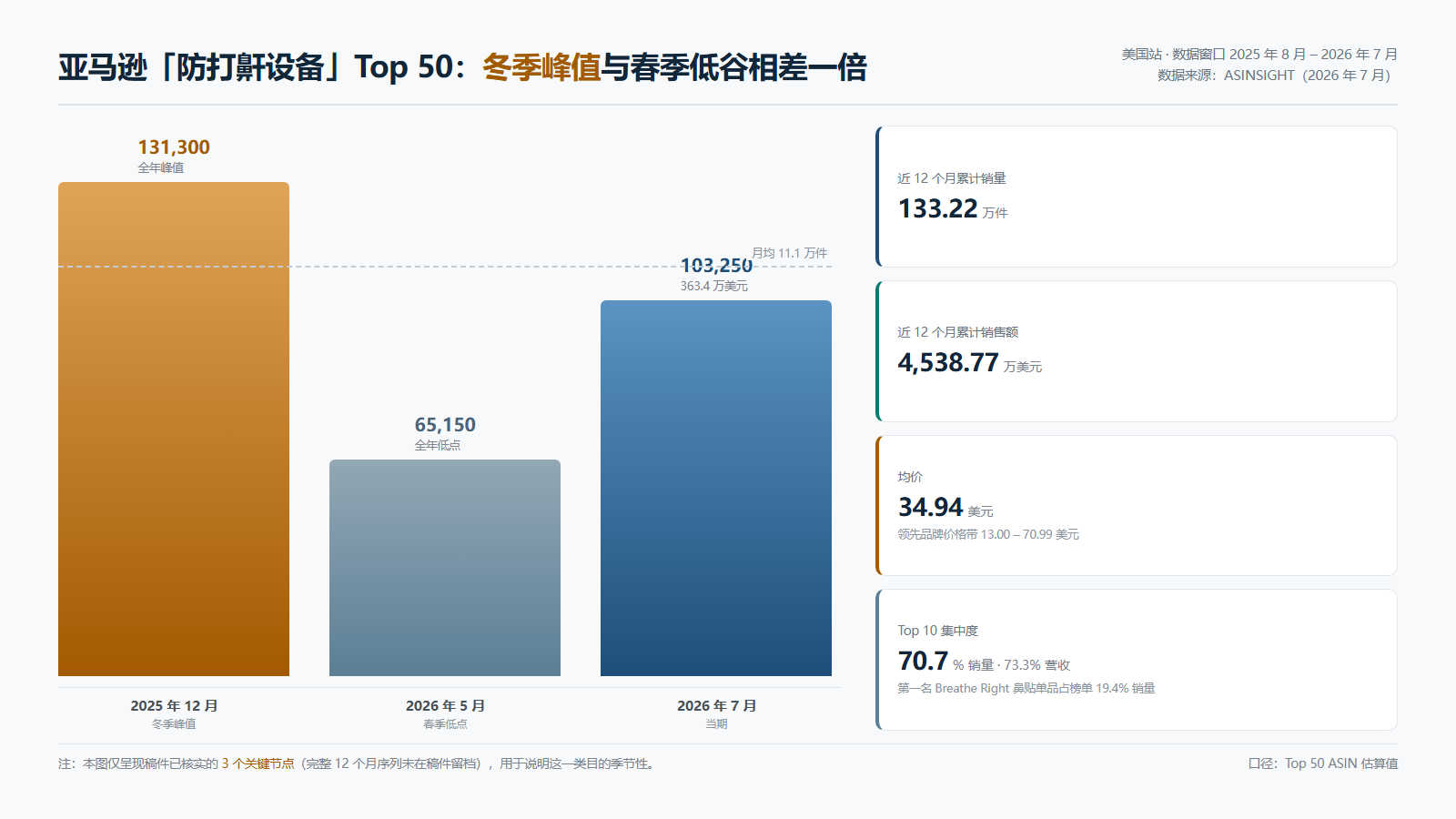Viewport: 1456px width, 819px height.
Task: Click the 冬季峰值 caption under the axis
Action: pyautogui.click(x=174, y=724)
